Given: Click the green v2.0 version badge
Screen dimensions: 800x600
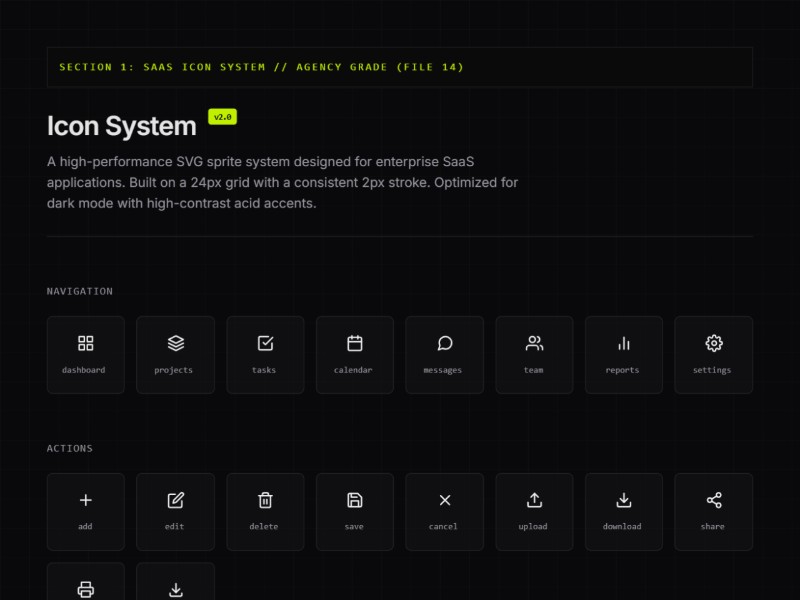Looking at the screenshot, I should (222, 117).
